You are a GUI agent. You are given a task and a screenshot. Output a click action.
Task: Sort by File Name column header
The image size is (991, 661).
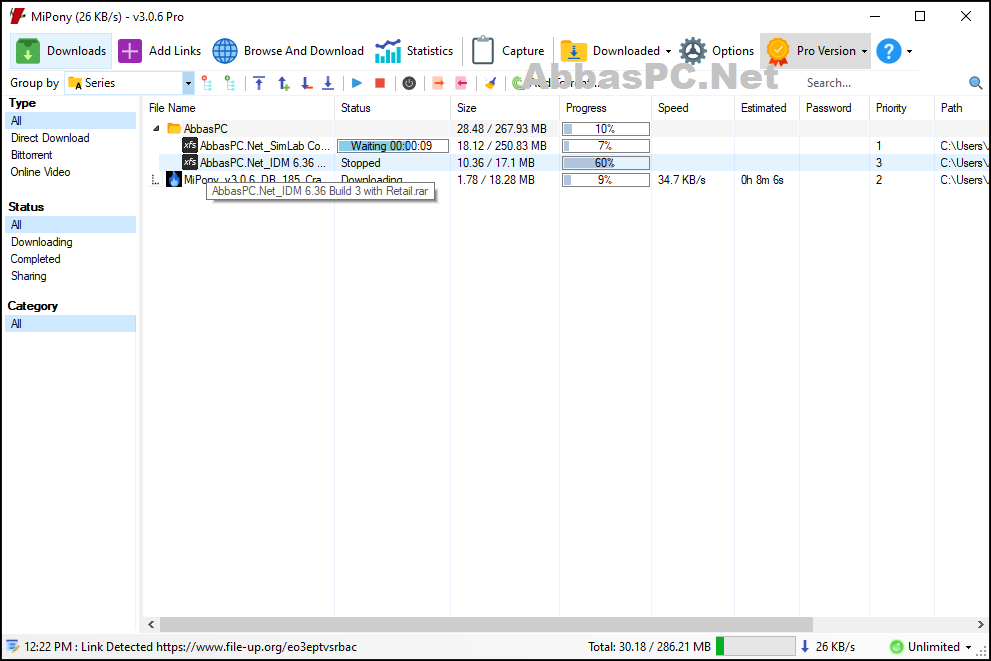[238, 108]
